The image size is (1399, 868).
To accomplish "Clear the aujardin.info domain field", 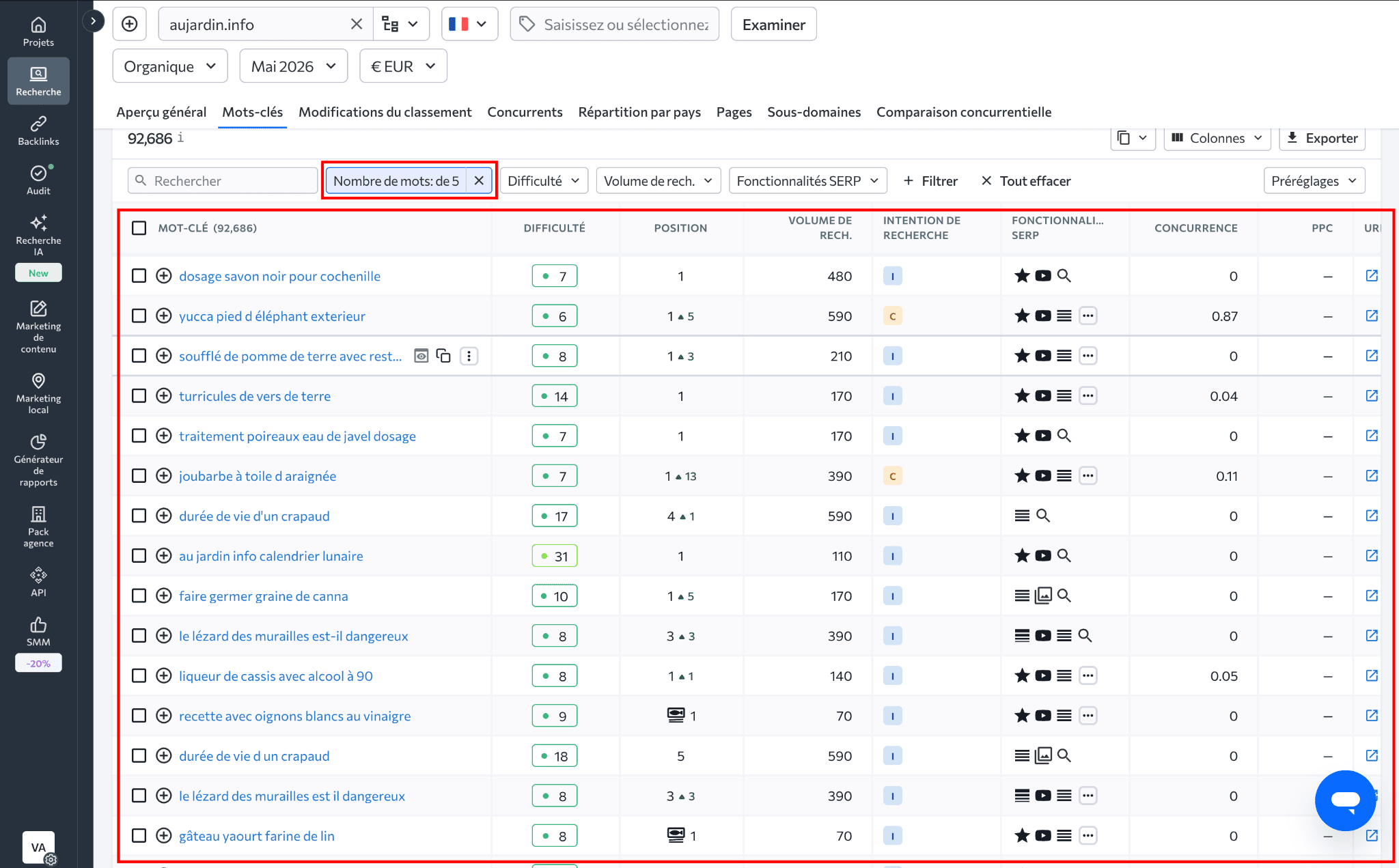I will coord(356,25).
